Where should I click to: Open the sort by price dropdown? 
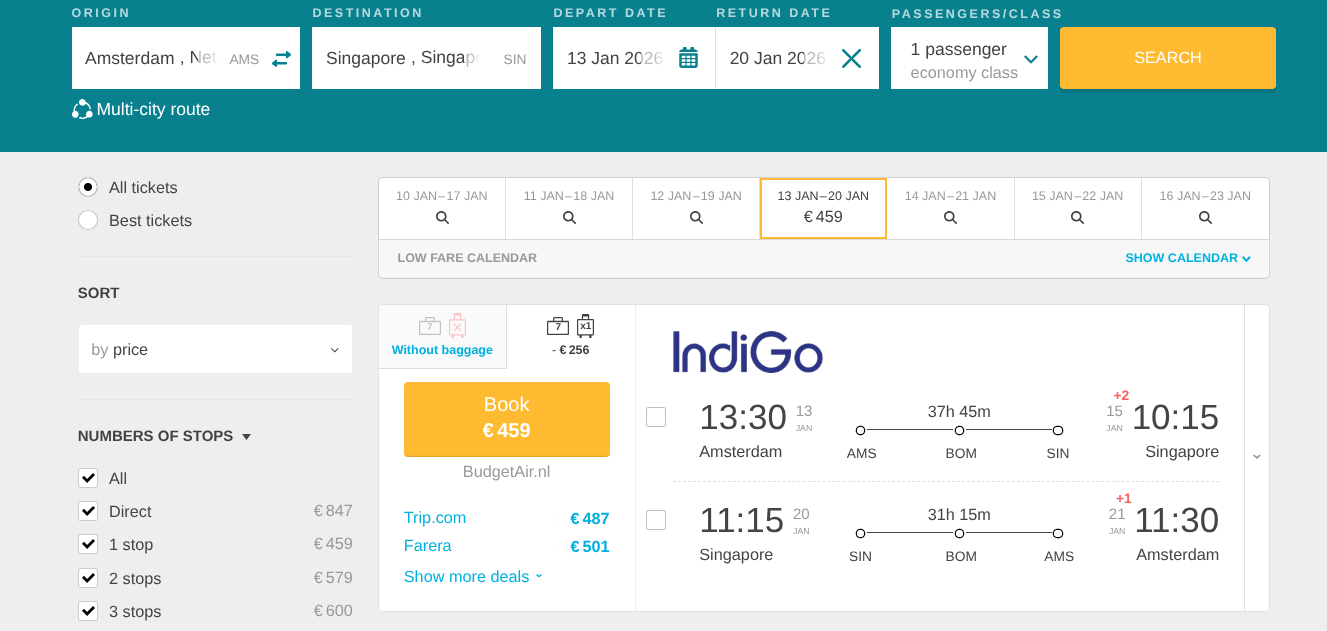tap(215, 350)
